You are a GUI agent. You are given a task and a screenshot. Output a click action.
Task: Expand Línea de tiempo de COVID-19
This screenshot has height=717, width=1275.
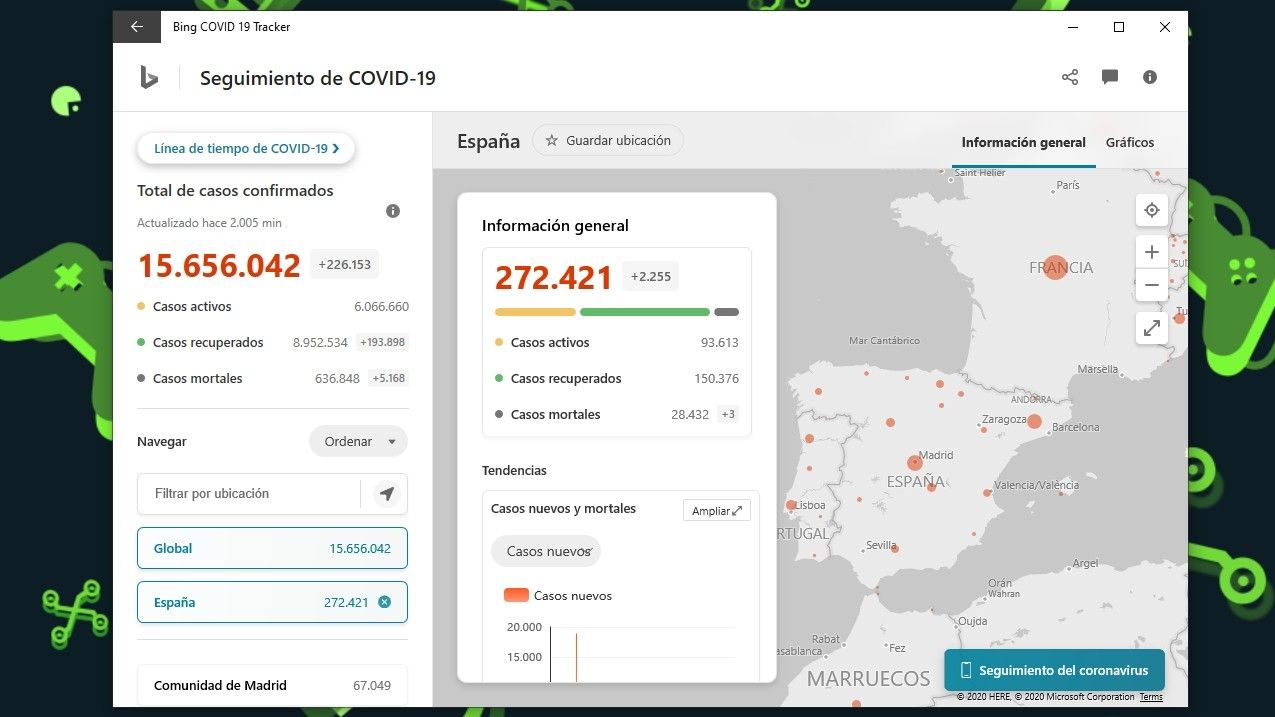tap(246, 148)
